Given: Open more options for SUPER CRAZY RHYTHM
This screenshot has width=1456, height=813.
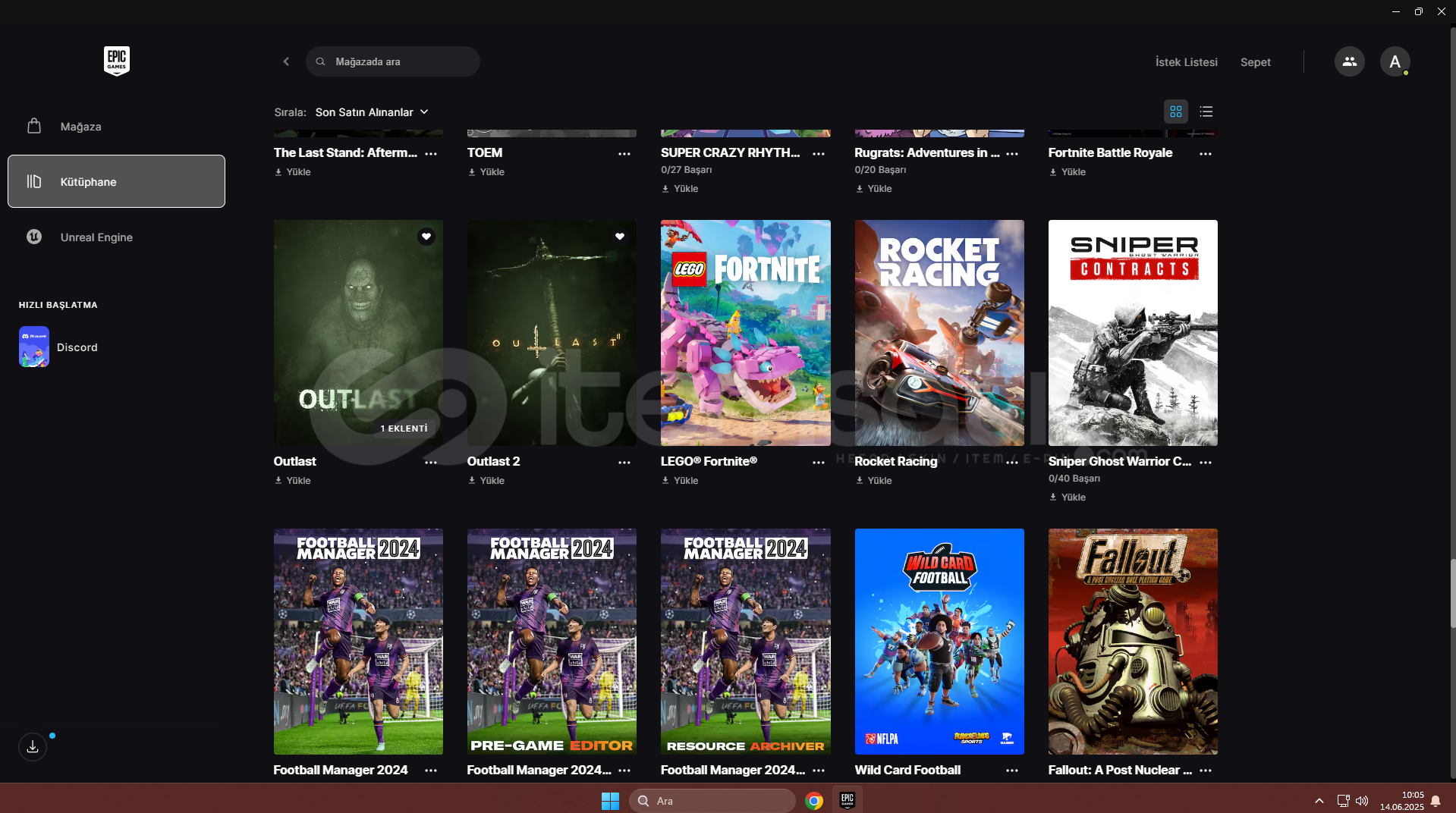Looking at the screenshot, I should click(819, 153).
